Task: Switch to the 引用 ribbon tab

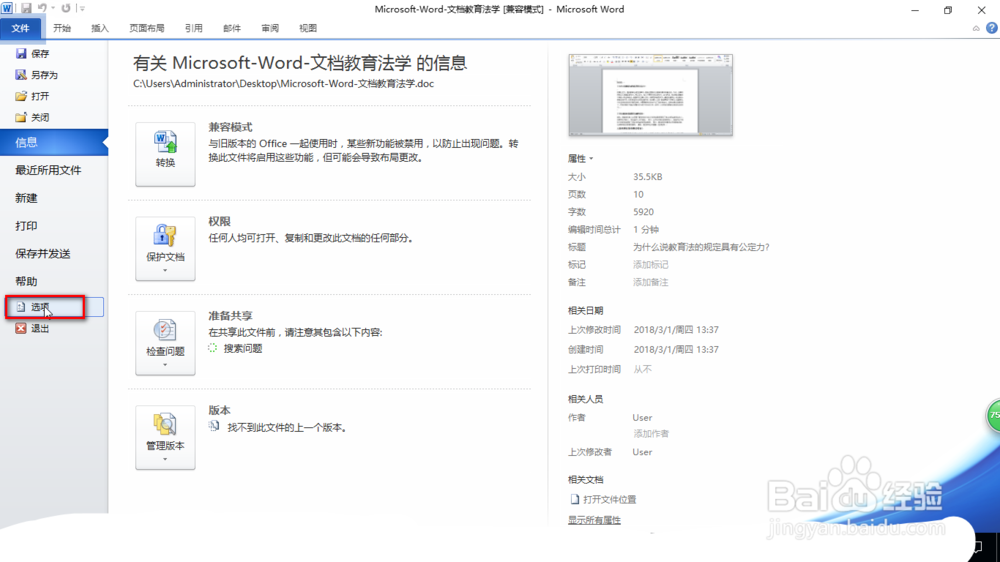Action: point(193,28)
